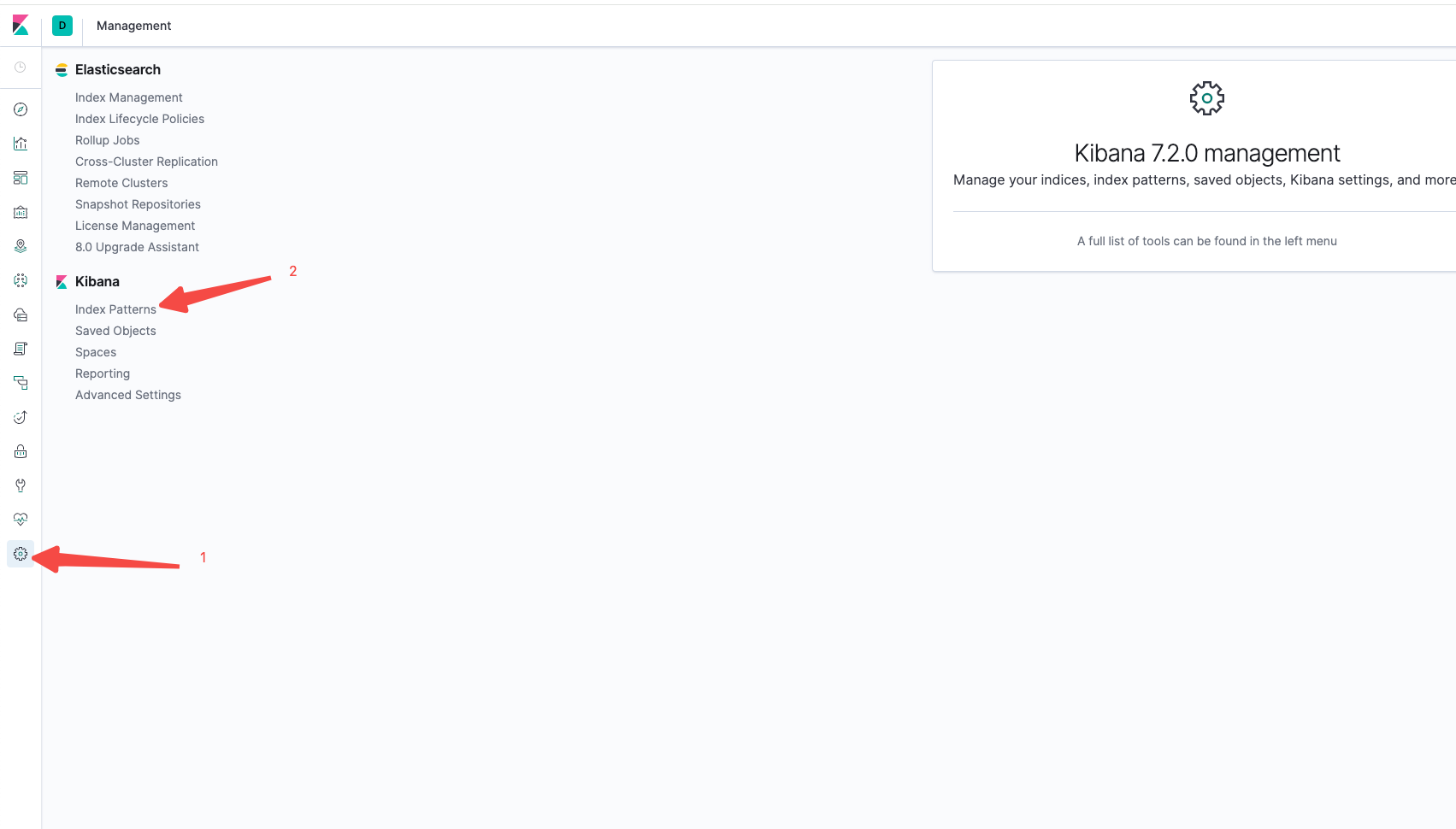1456x829 pixels.
Task: Click the Management breadcrumb in header
Action: 133,26
